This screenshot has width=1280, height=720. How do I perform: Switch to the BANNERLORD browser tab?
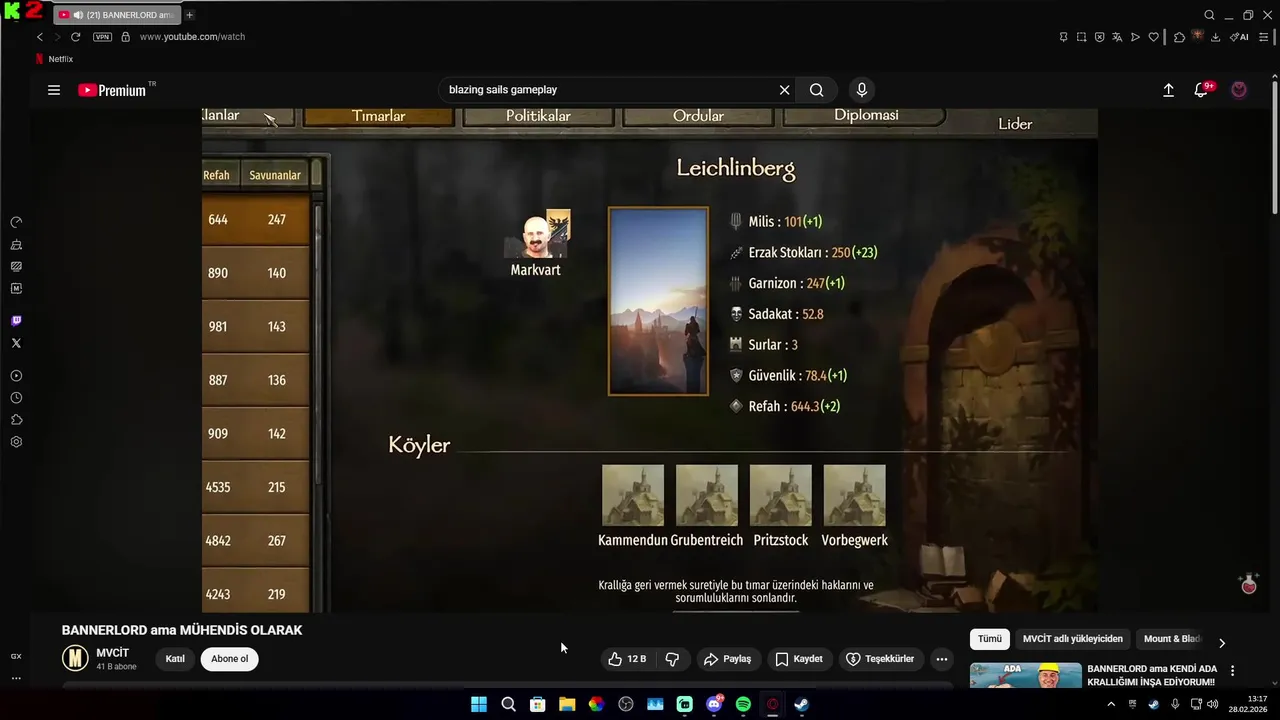pyautogui.click(x=116, y=15)
